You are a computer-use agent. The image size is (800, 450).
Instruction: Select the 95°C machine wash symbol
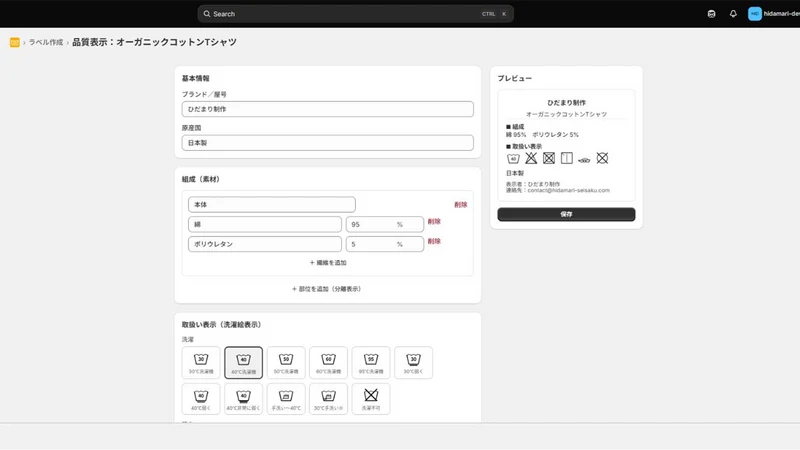[x=371, y=363]
